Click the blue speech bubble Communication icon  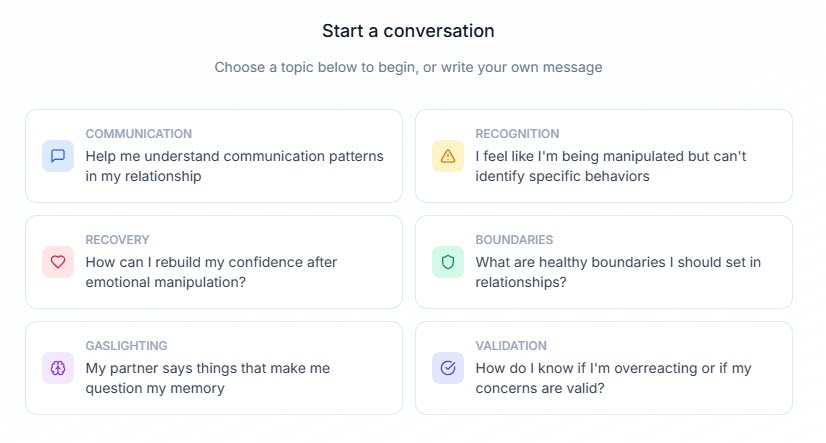click(x=58, y=156)
